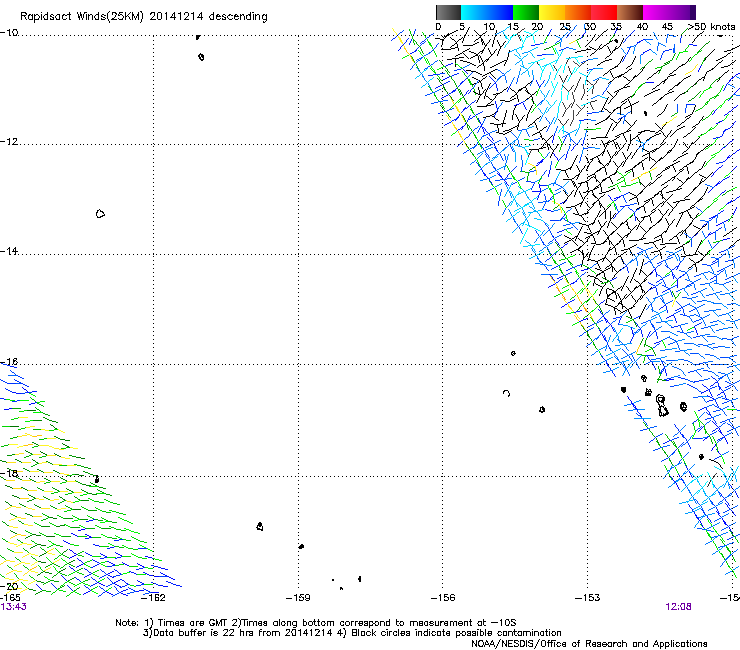Select the red 30-35 knots legend segment
740x650 pixels.
[x=604, y=12]
